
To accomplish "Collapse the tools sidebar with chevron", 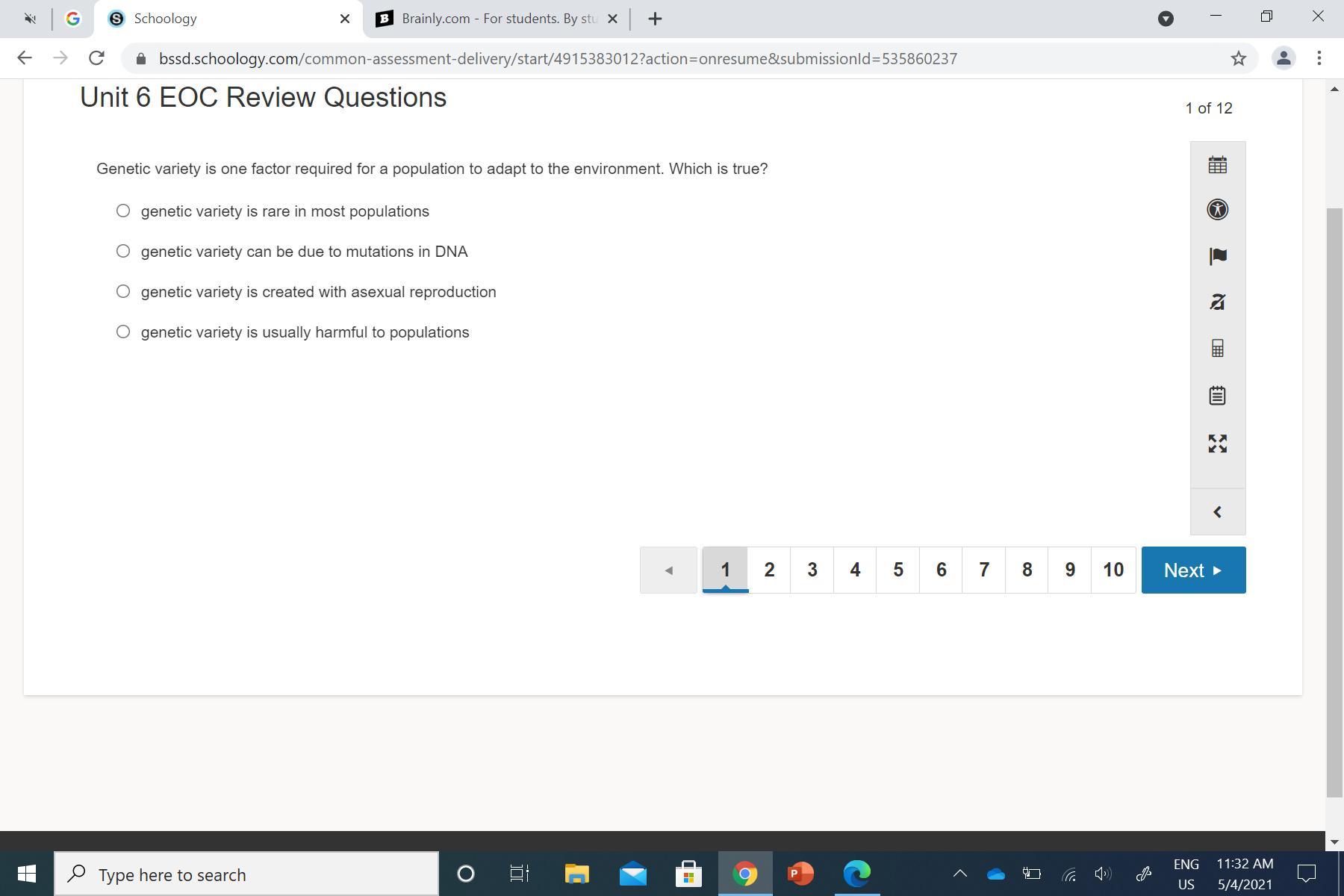I will click(x=1217, y=512).
